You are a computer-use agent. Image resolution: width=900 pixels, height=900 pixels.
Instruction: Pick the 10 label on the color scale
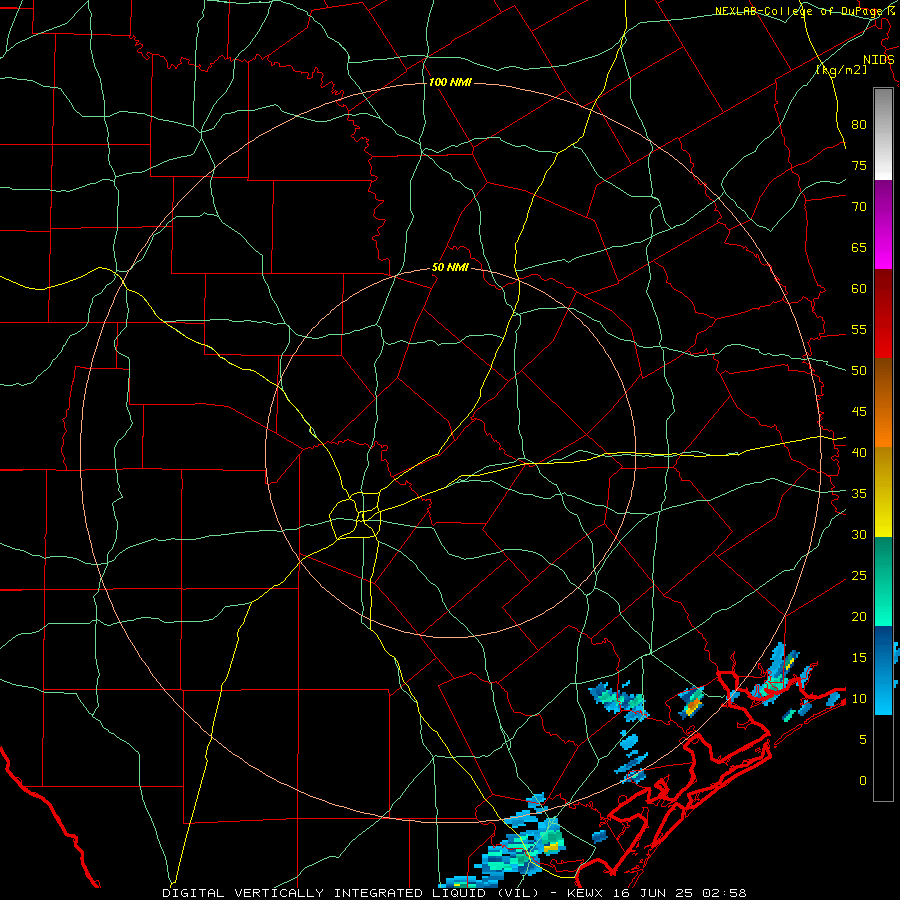[x=859, y=699]
